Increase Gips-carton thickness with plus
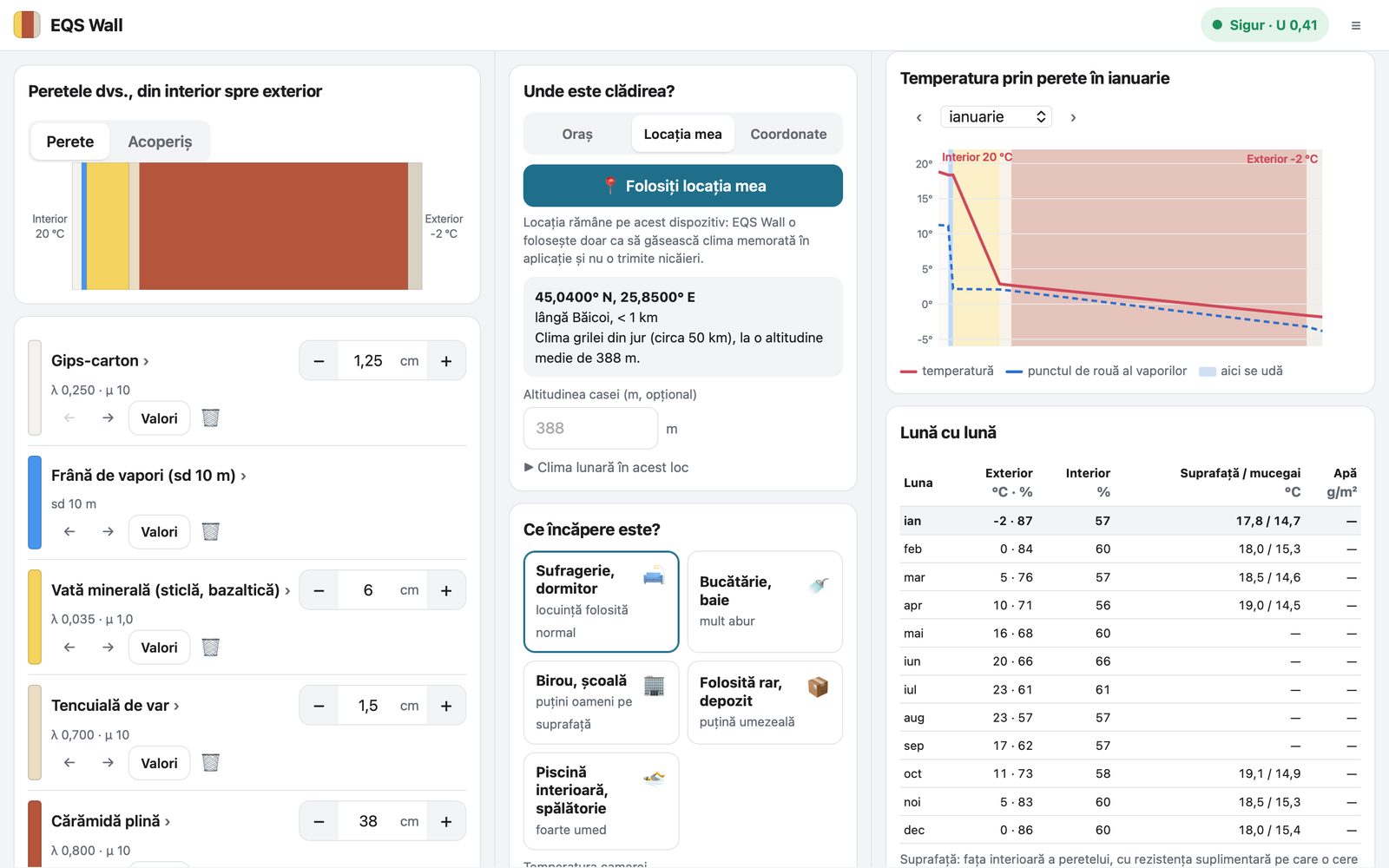This screenshot has width=1389, height=868. pos(446,361)
